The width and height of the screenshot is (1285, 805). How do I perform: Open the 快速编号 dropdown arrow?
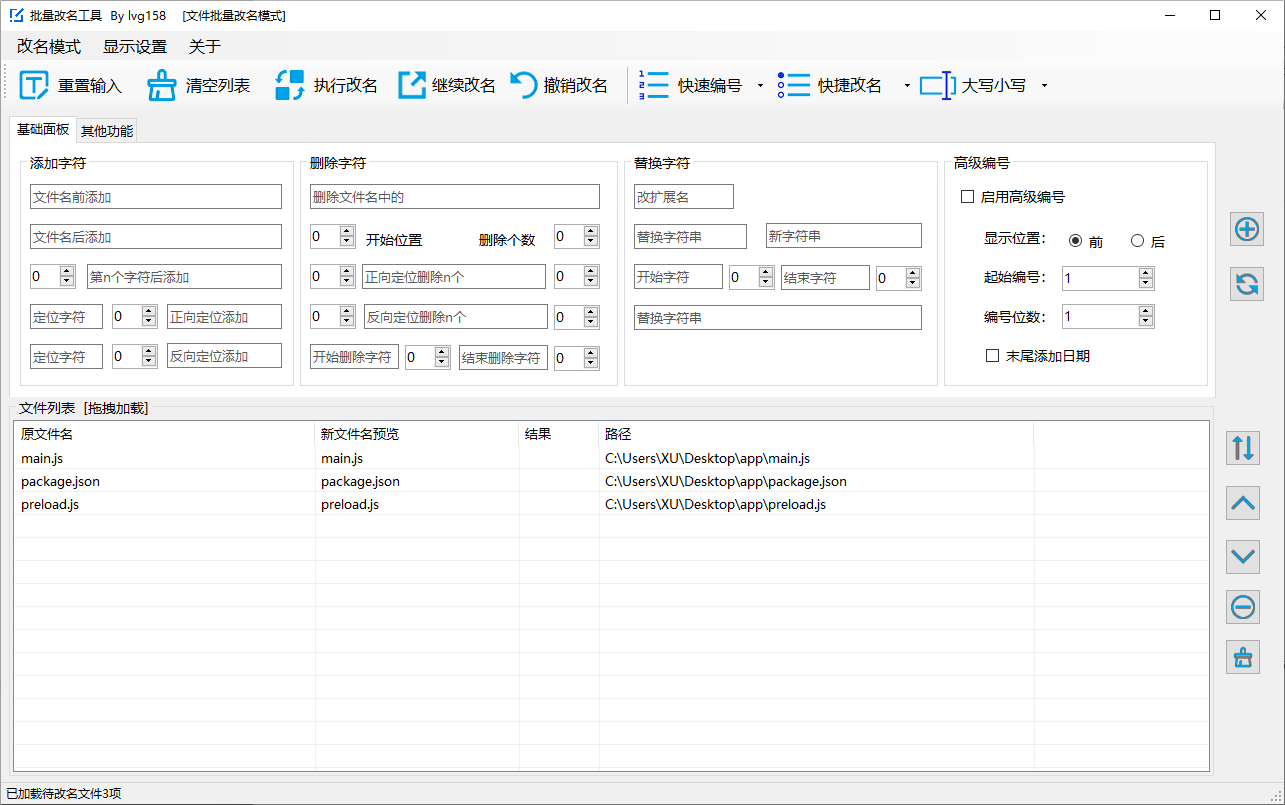pos(759,86)
